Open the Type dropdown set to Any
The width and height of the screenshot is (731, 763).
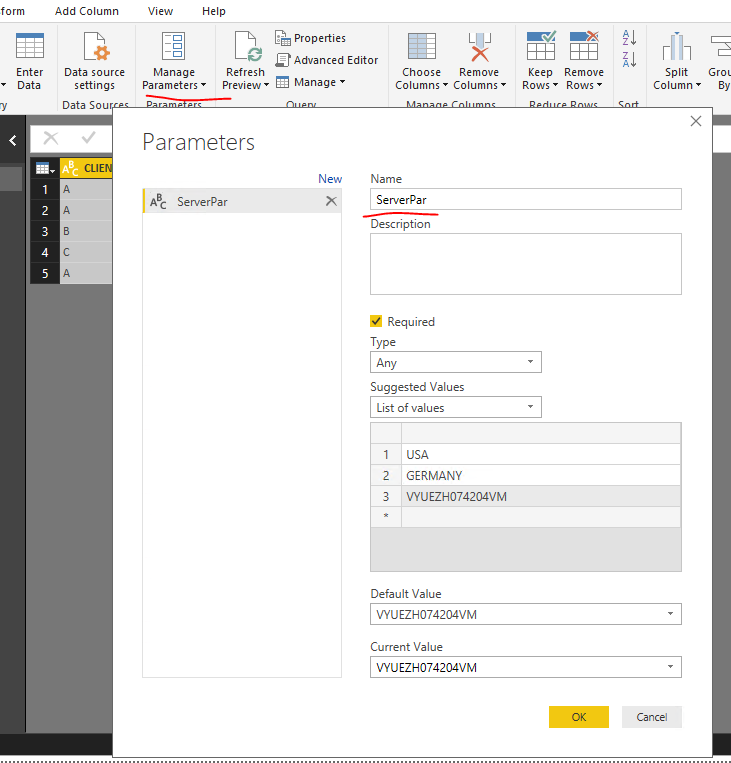(x=456, y=362)
